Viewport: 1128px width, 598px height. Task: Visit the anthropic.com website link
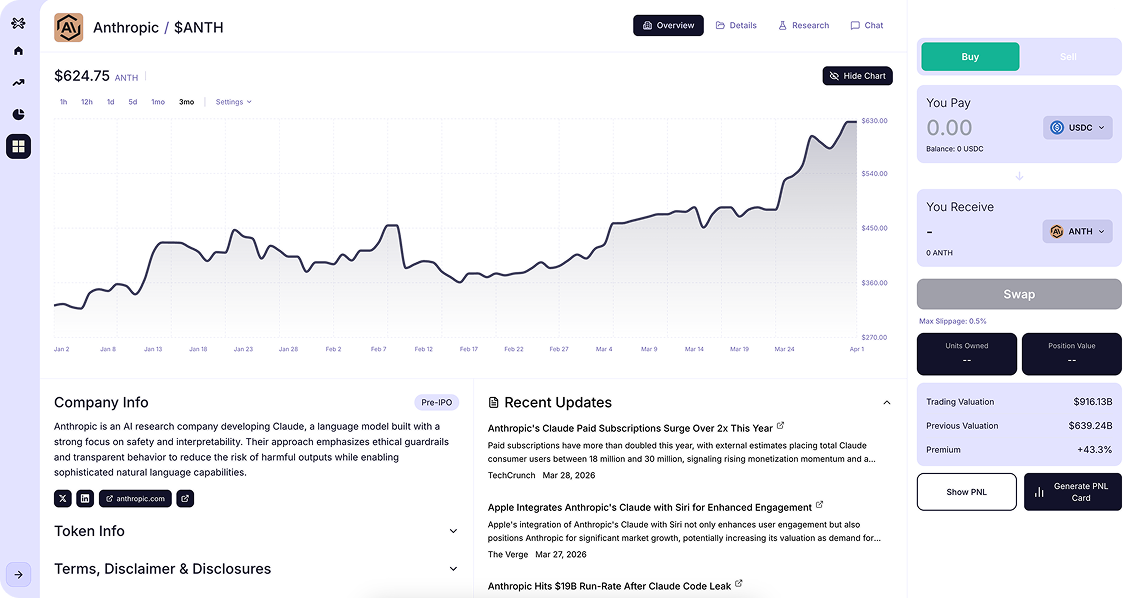[x=135, y=498]
